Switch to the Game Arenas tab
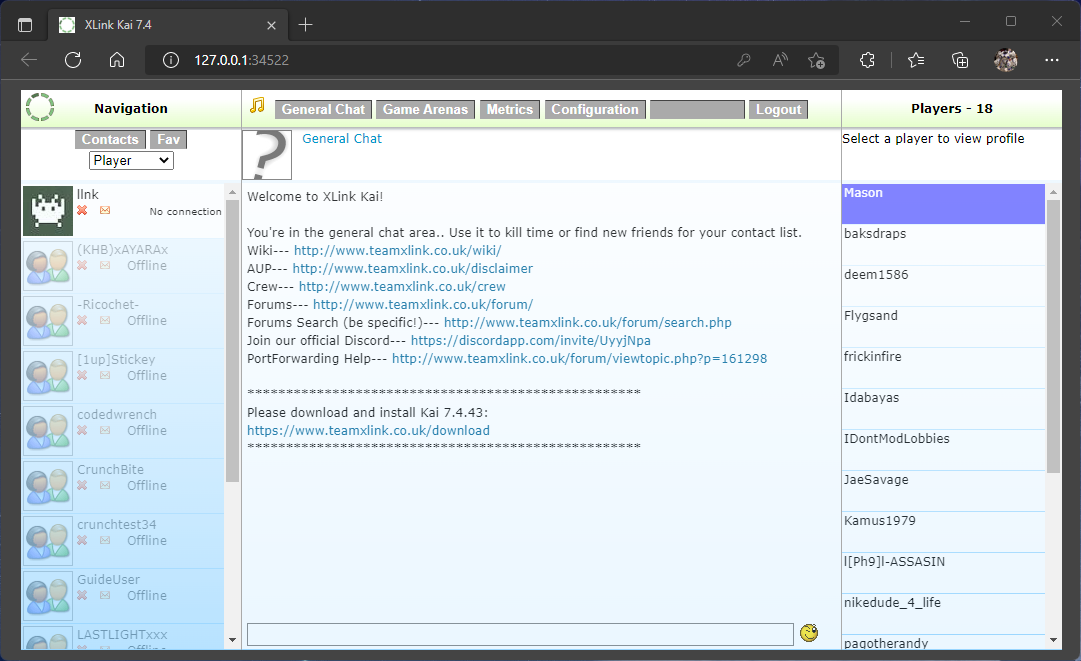Viewport: 1081px width, 661px height. coord(425,110)
